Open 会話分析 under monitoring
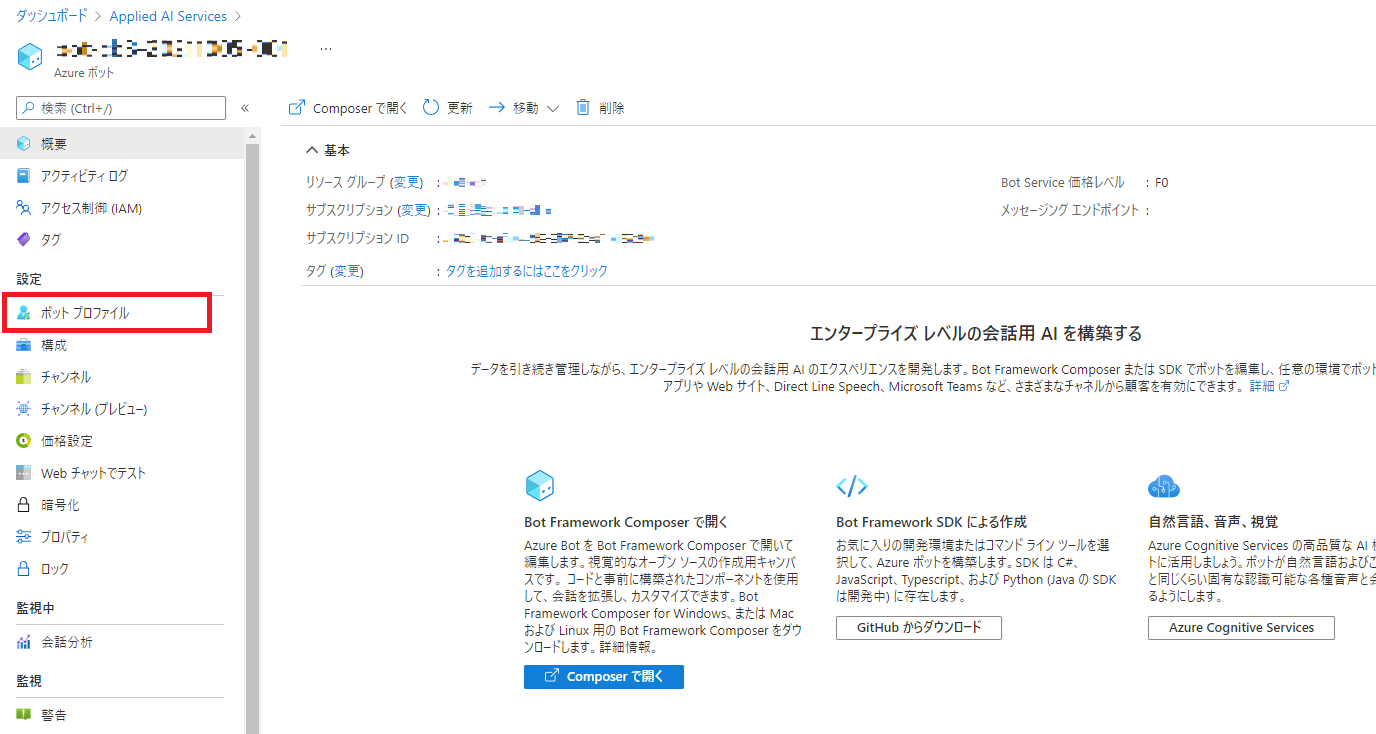 [x=66, y=642]
